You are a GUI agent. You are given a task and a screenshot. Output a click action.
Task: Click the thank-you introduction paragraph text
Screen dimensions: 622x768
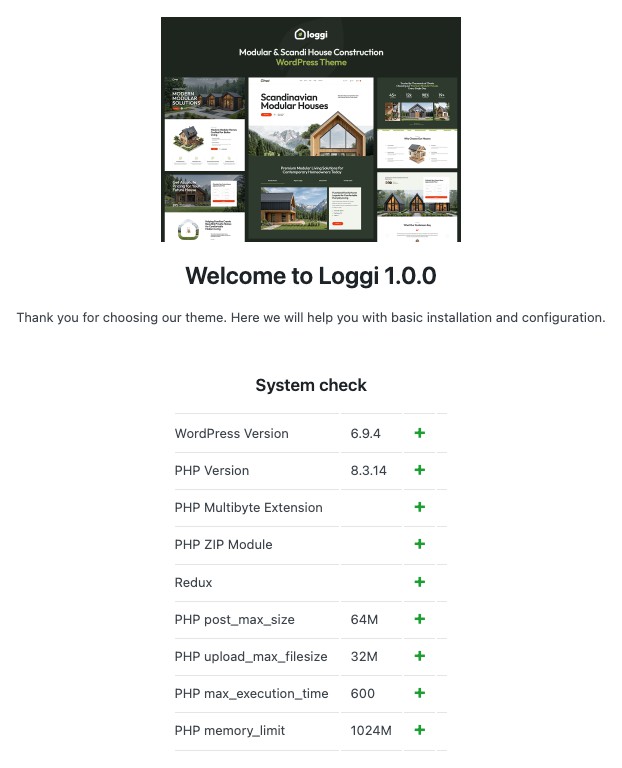[x=311, y=318]
